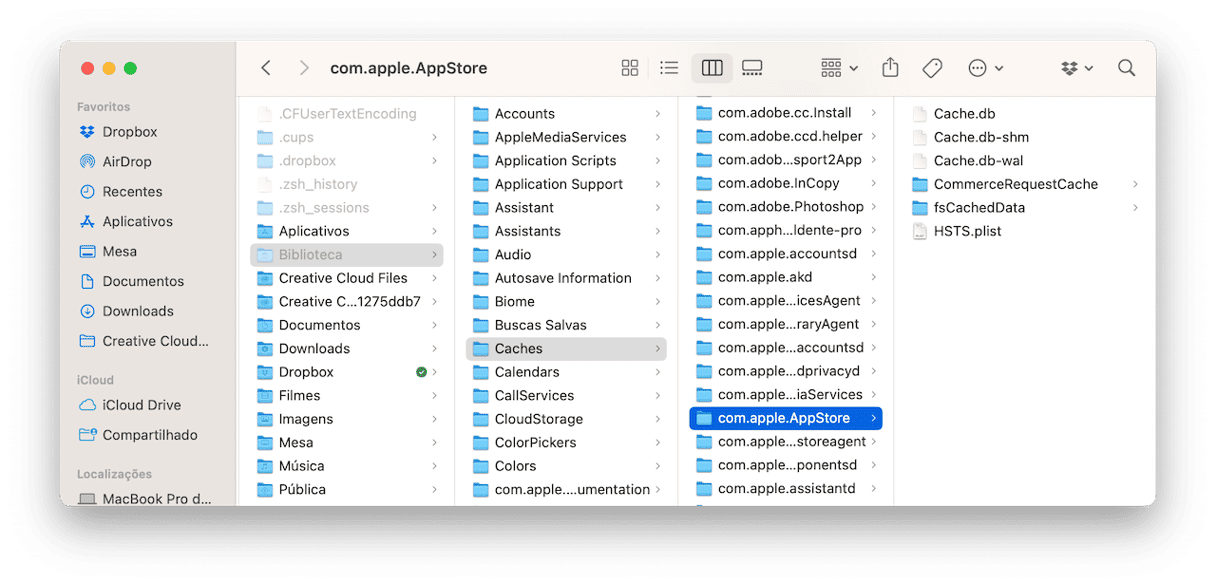The width and height of the screenshot is (1216, 585).
Task: Switch to gallery view
Action: [x=752, y=68]
